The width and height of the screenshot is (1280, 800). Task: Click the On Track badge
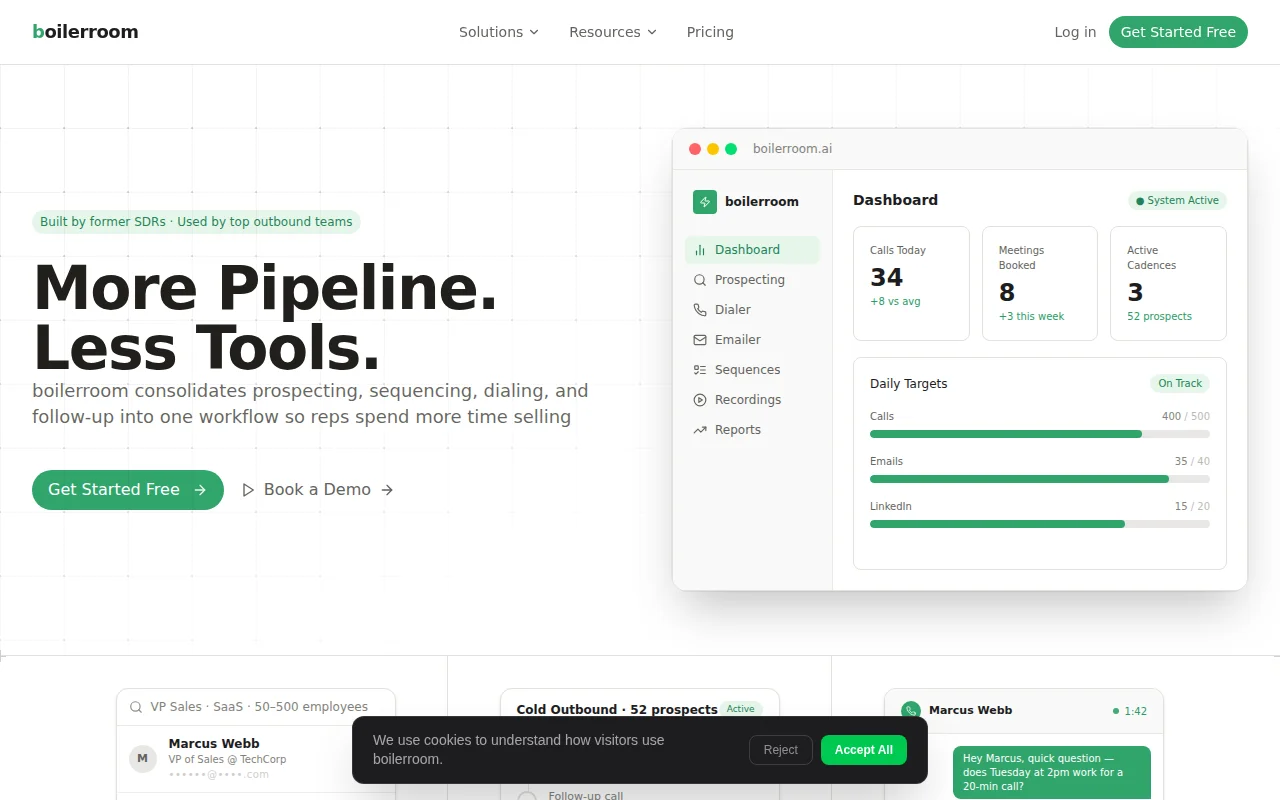click(1180, 384)
